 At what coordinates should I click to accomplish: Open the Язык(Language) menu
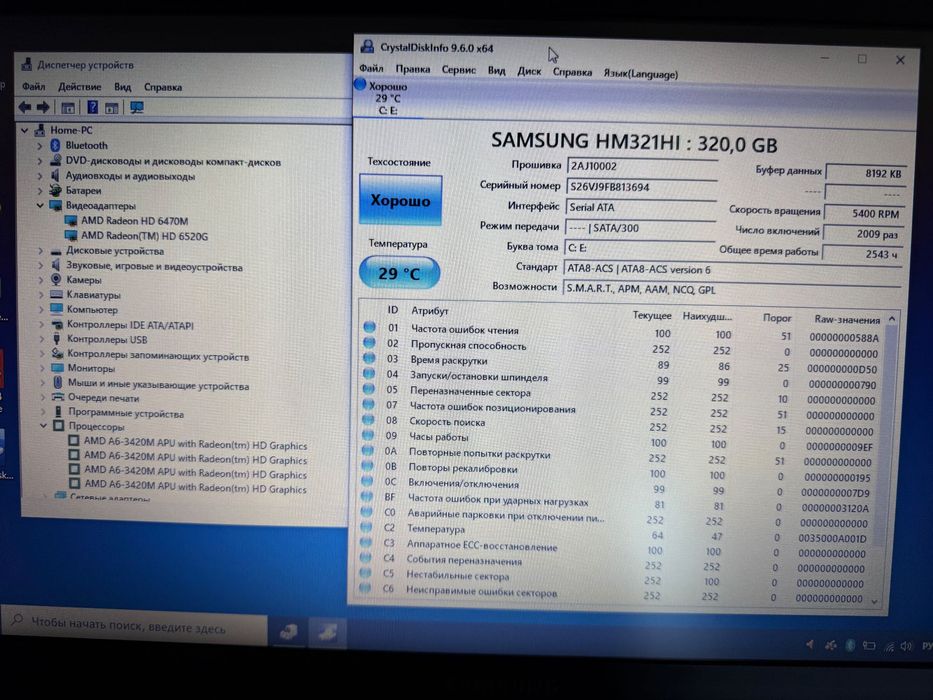pos(640,74)
